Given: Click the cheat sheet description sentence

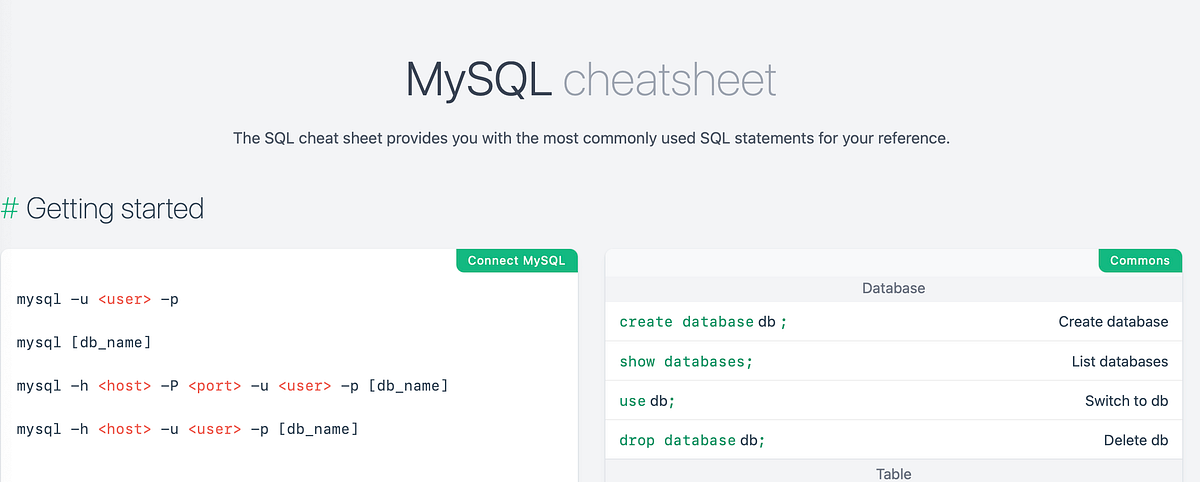Looking at the screenshot, I should [x=591, y=138].
